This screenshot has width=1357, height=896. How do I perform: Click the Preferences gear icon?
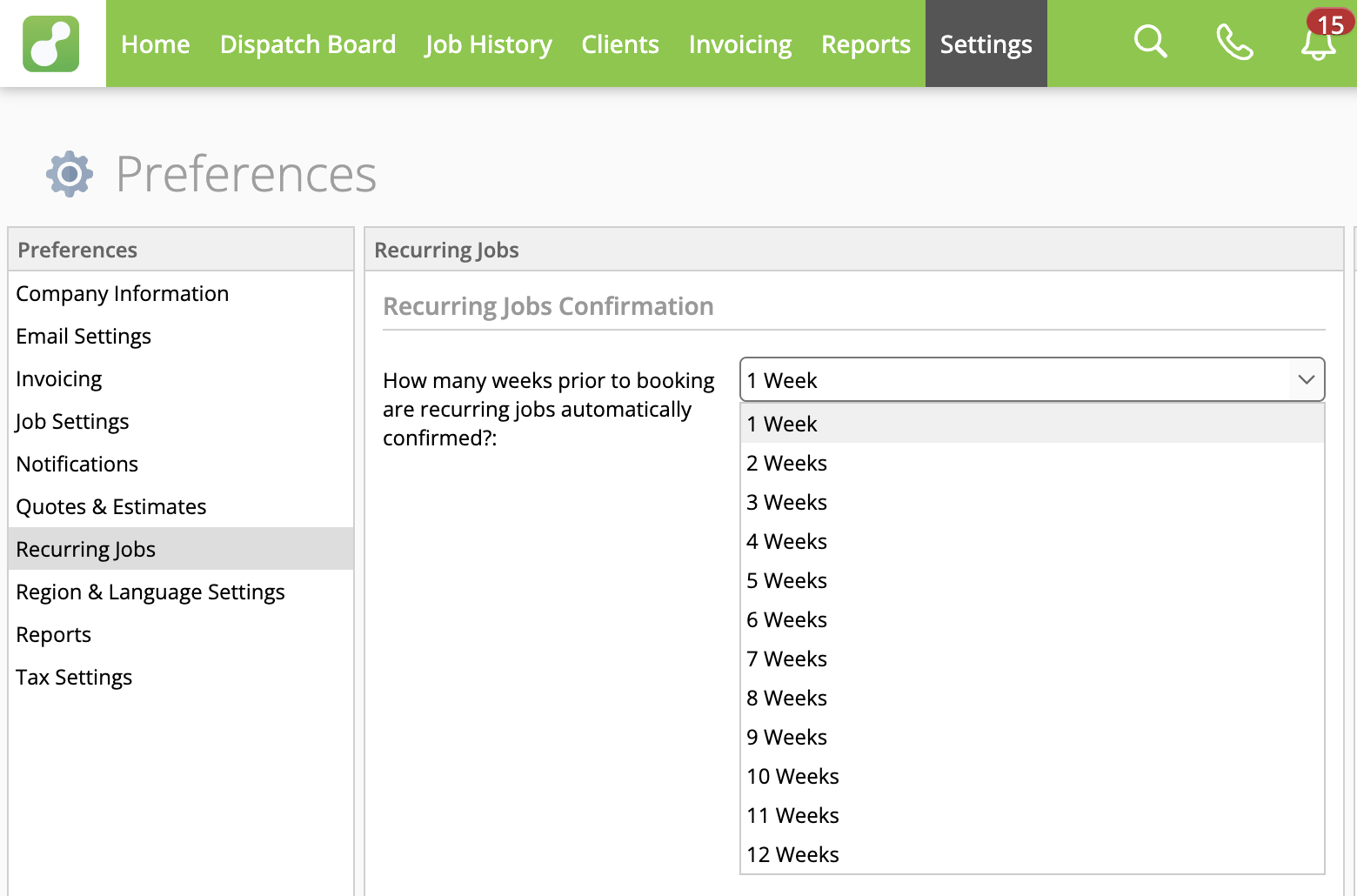(x=70, y=174)
